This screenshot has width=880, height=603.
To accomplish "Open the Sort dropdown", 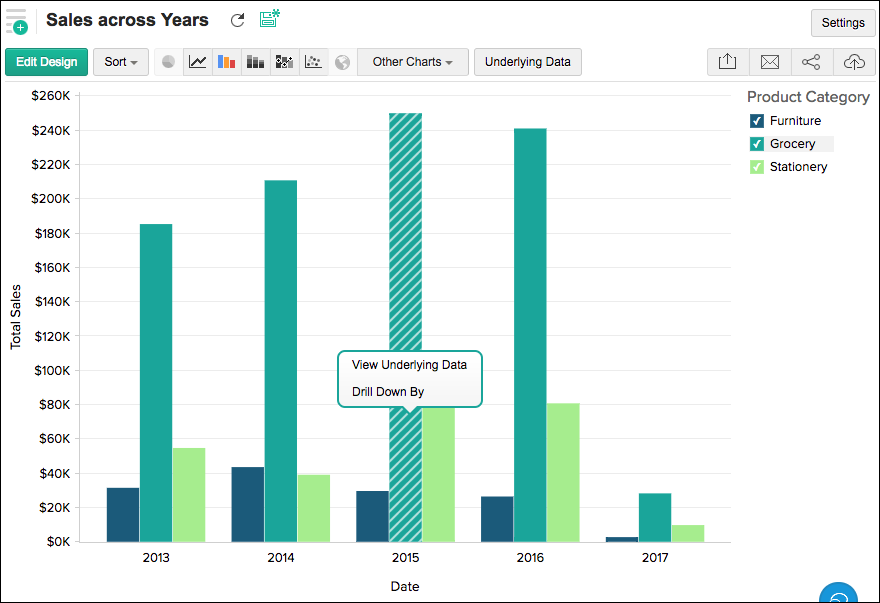I will pos(121,62).
